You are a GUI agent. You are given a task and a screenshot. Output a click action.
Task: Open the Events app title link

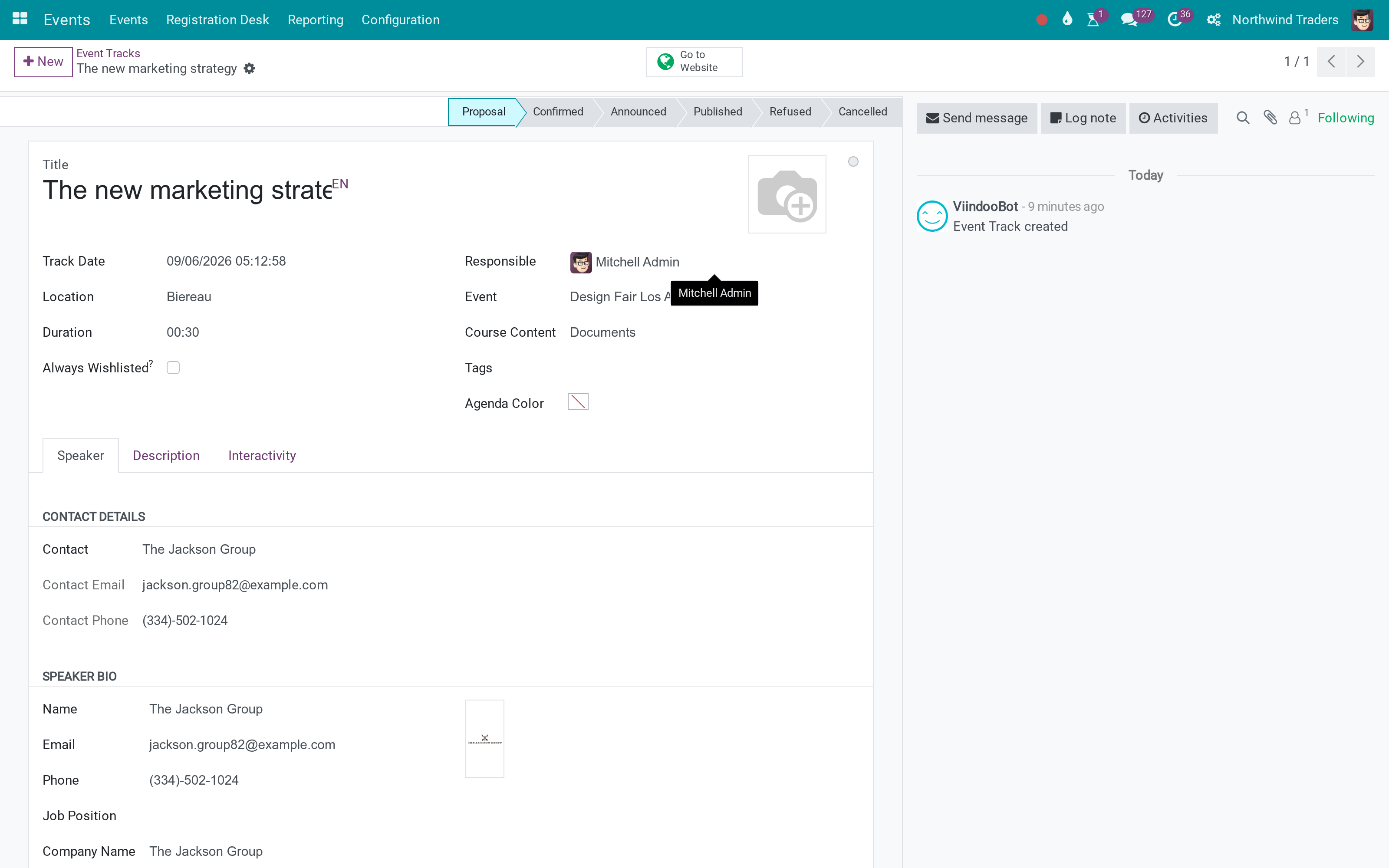coord(66,20)
